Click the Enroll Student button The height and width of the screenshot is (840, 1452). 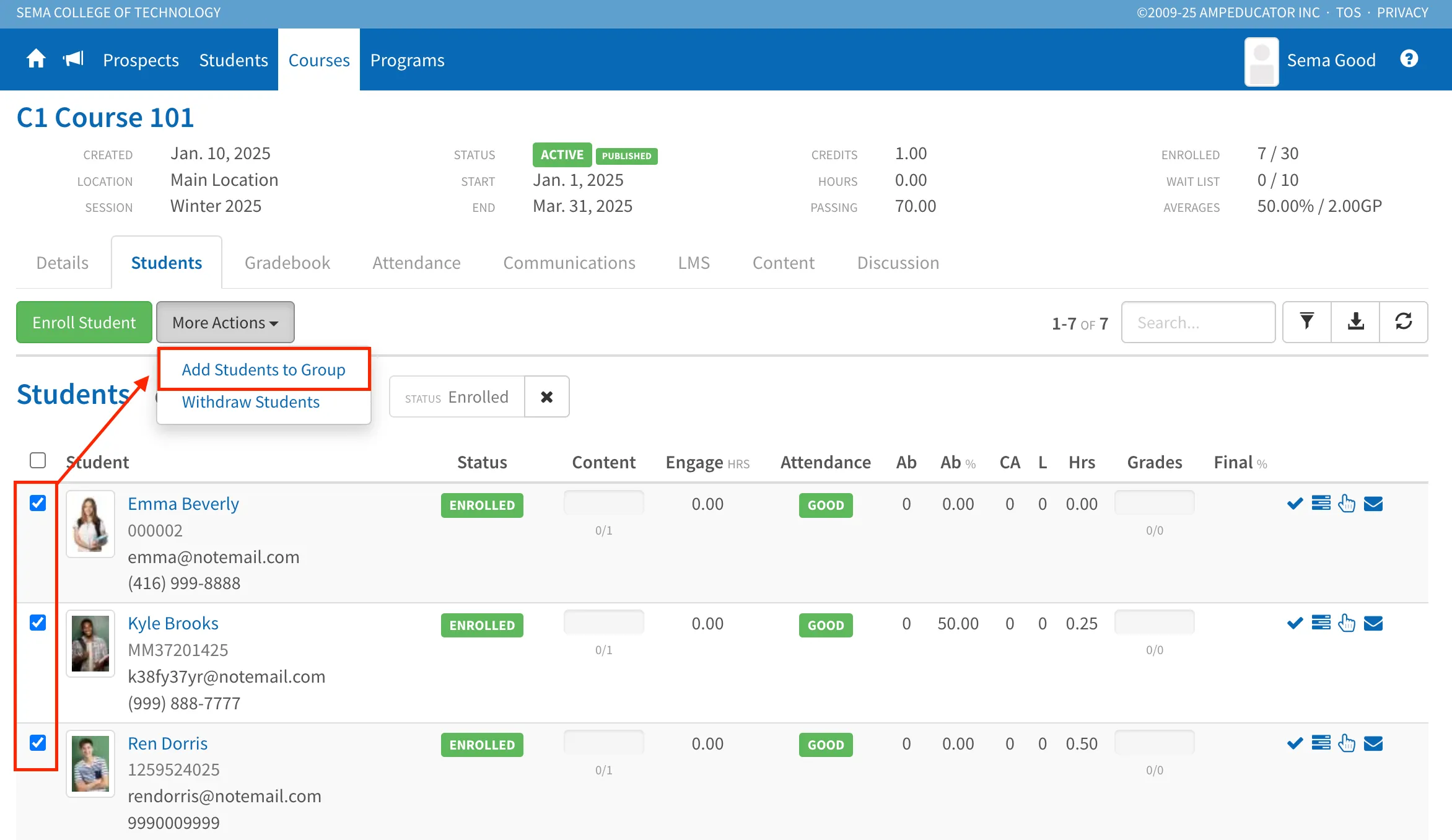click(84, 322)
